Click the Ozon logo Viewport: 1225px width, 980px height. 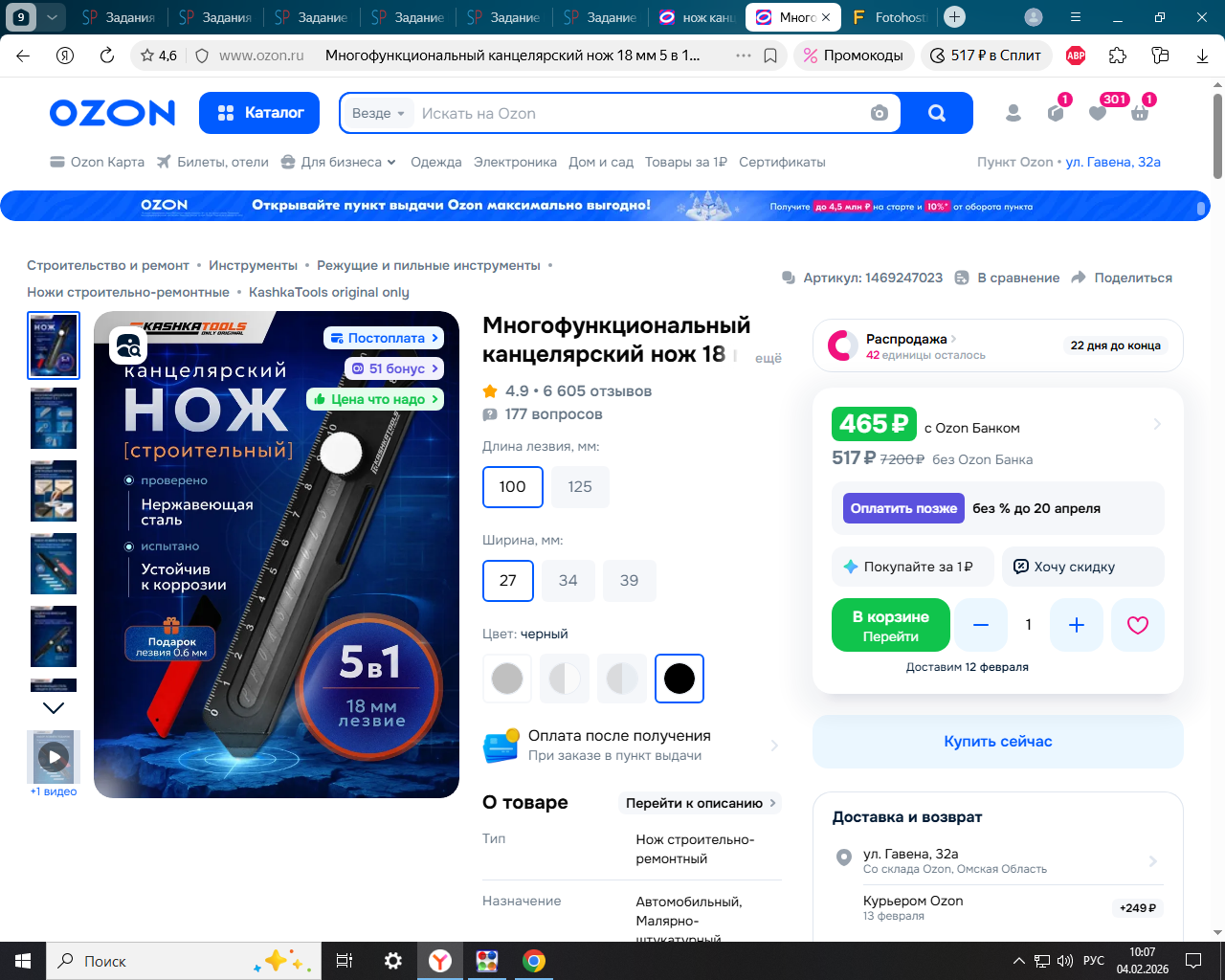tap(113, 113)
